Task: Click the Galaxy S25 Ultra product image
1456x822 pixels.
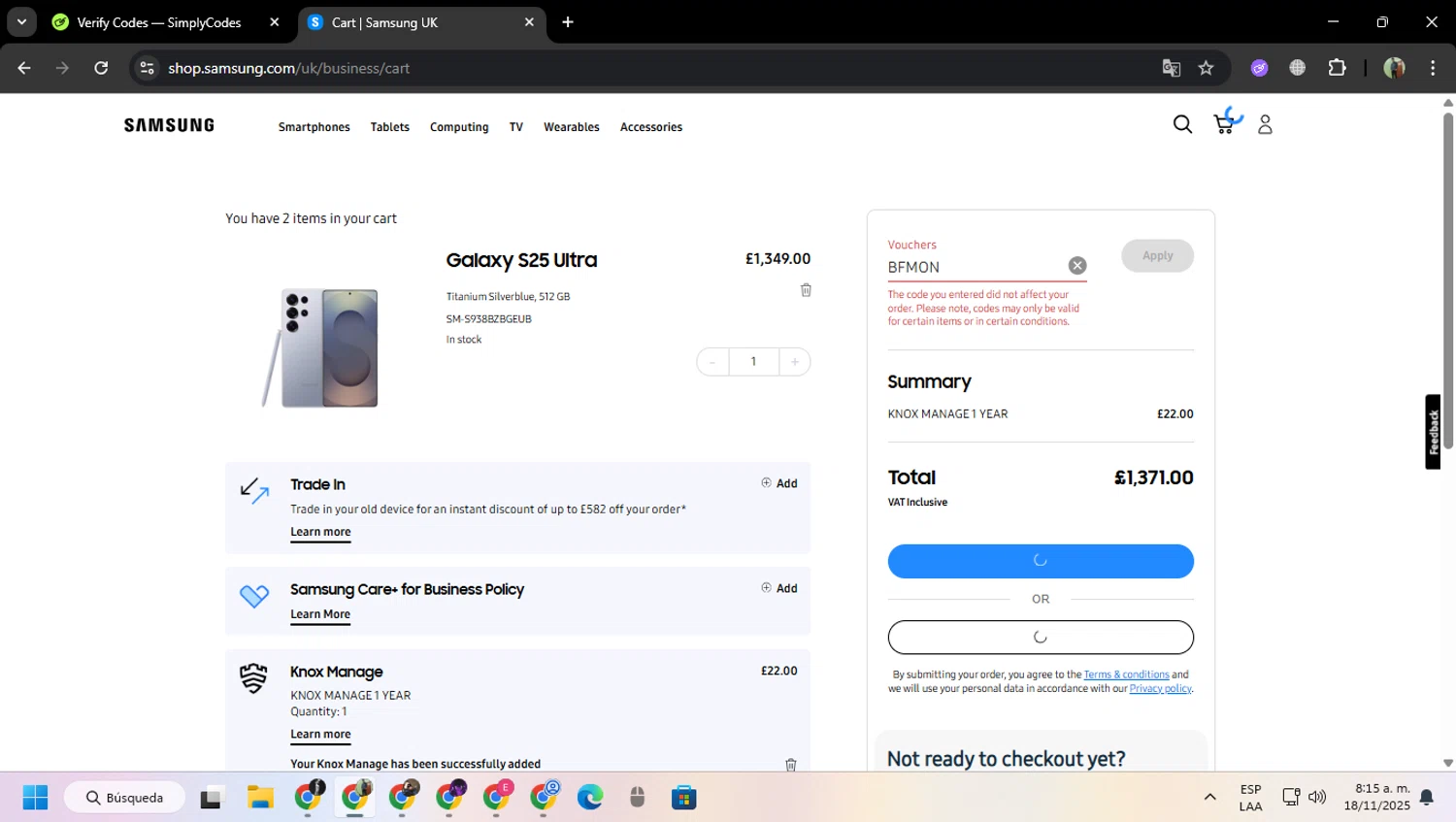Action: 321,347
